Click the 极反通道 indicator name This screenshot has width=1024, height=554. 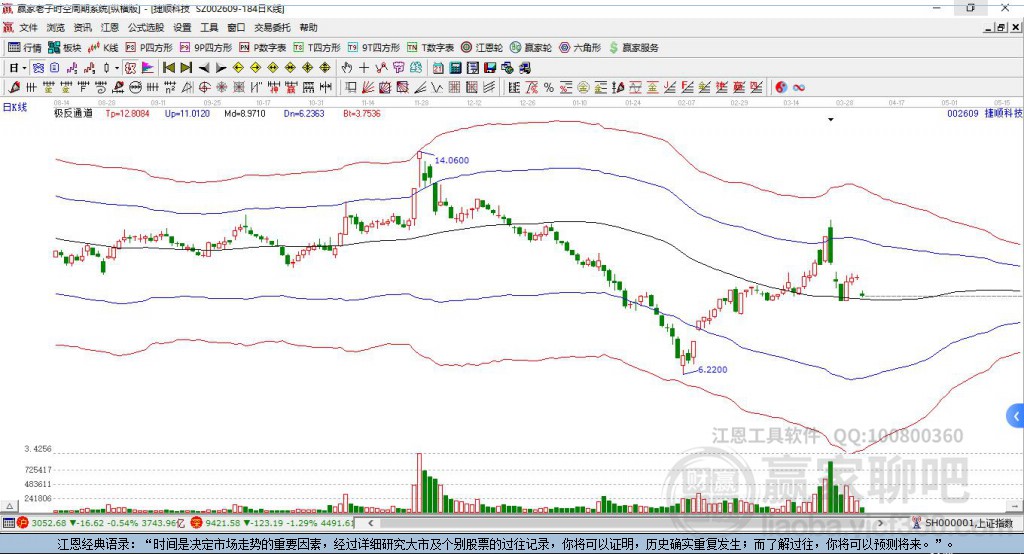pyautogui.click(x=73, y=113)
